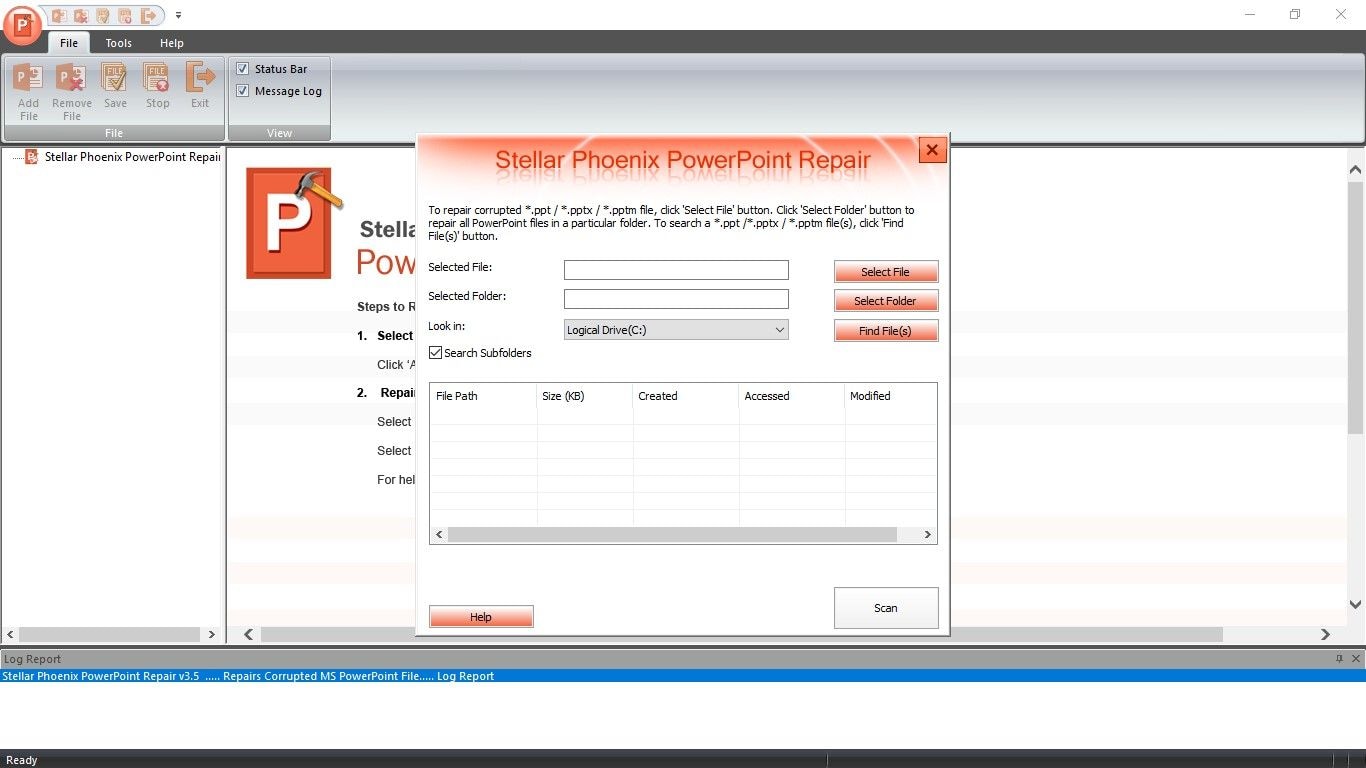Click Add File in the quick access toolbar
The image size is (1366, 768).
[59, 16]
